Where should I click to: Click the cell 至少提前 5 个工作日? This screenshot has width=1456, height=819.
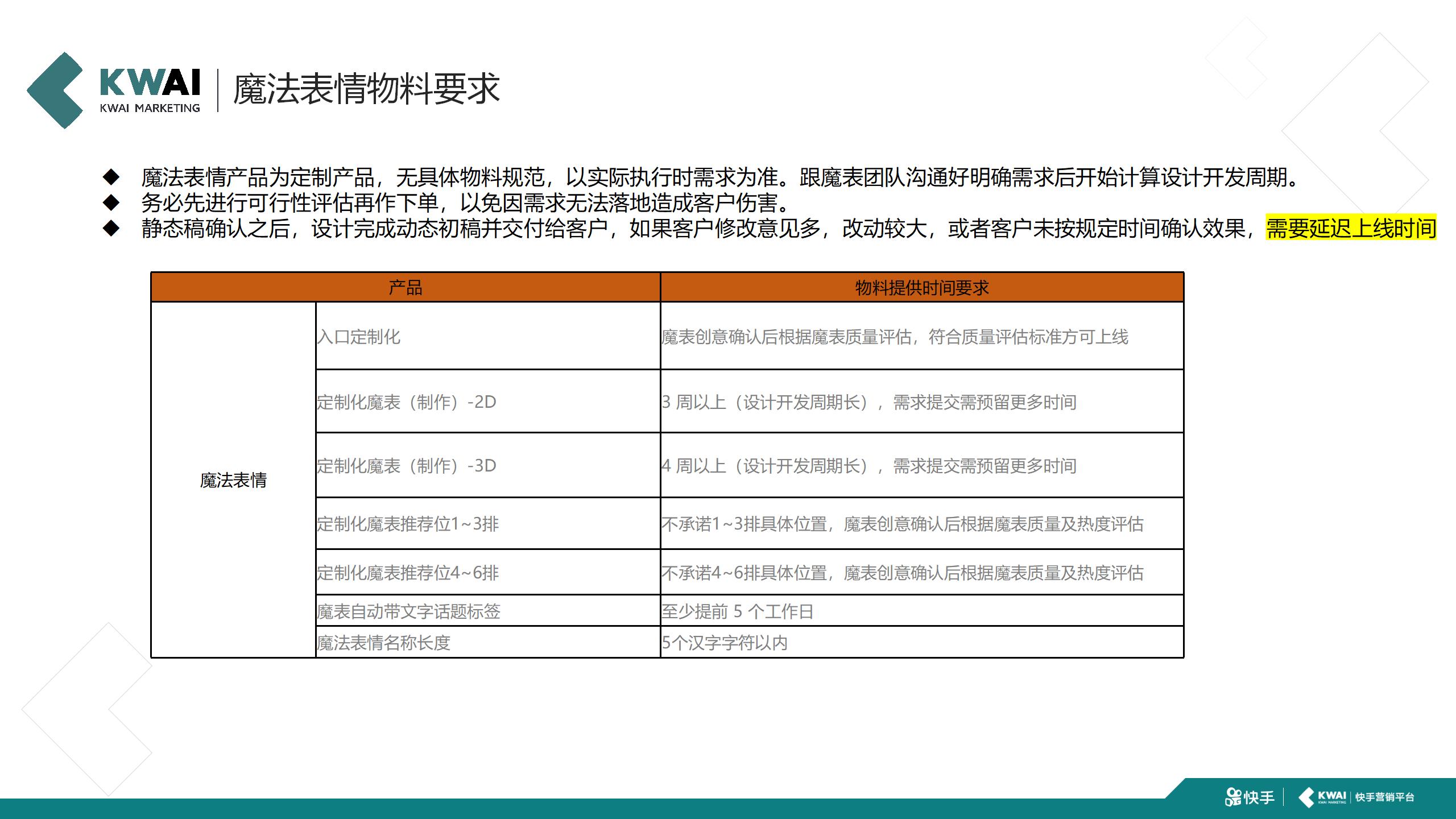(922, 610)
